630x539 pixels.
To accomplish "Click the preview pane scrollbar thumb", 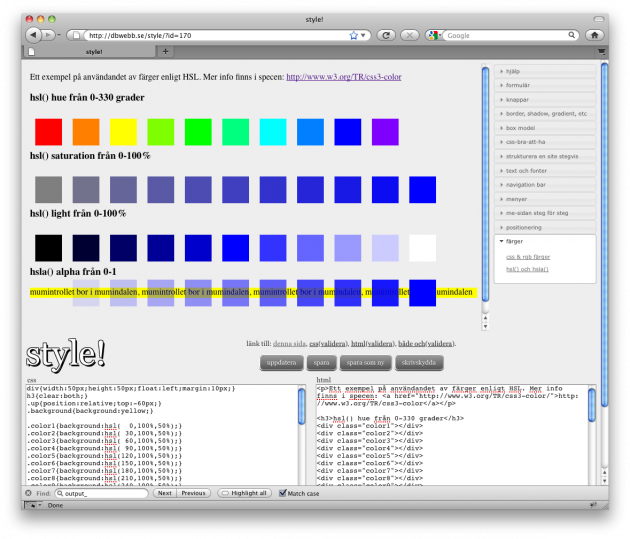I will 485,184.
